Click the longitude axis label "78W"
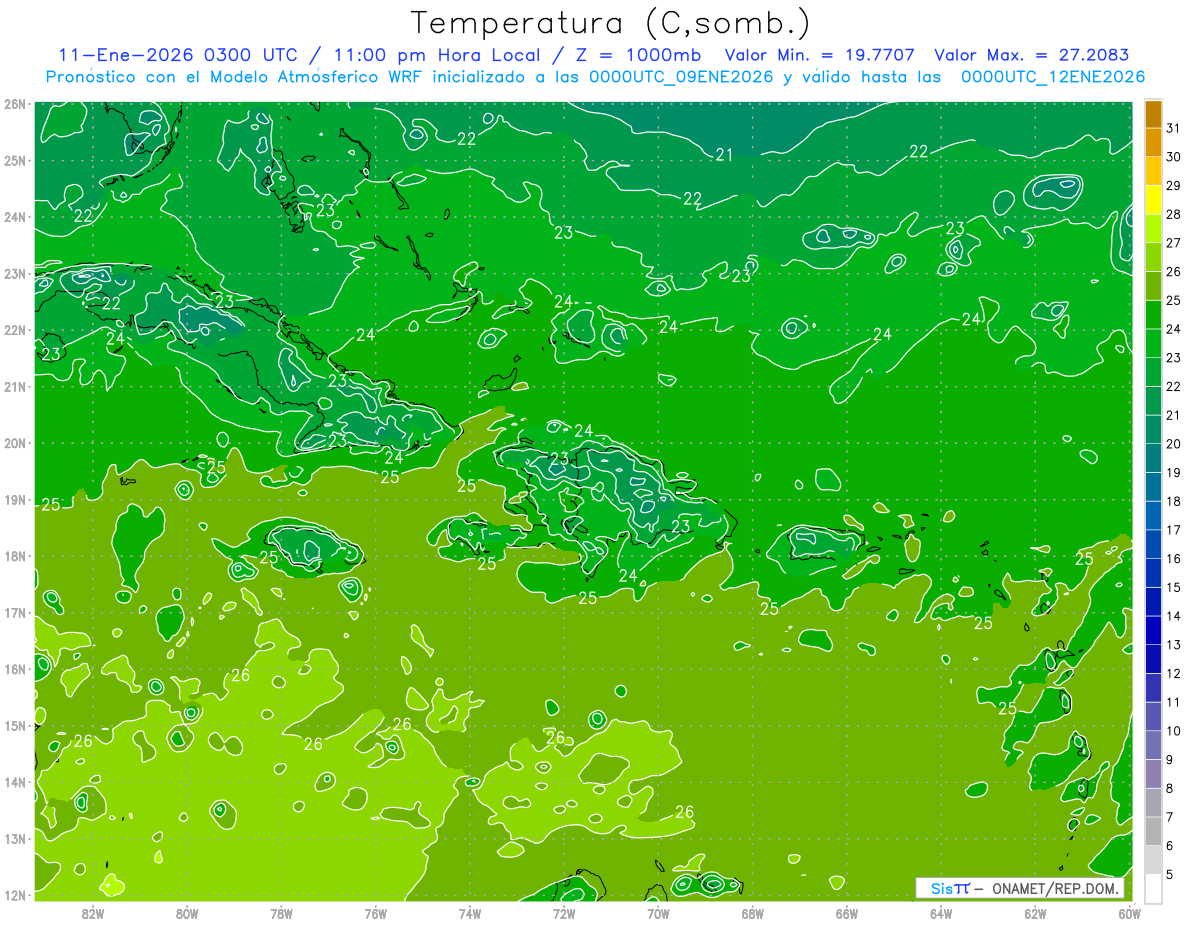 point(281,914)
